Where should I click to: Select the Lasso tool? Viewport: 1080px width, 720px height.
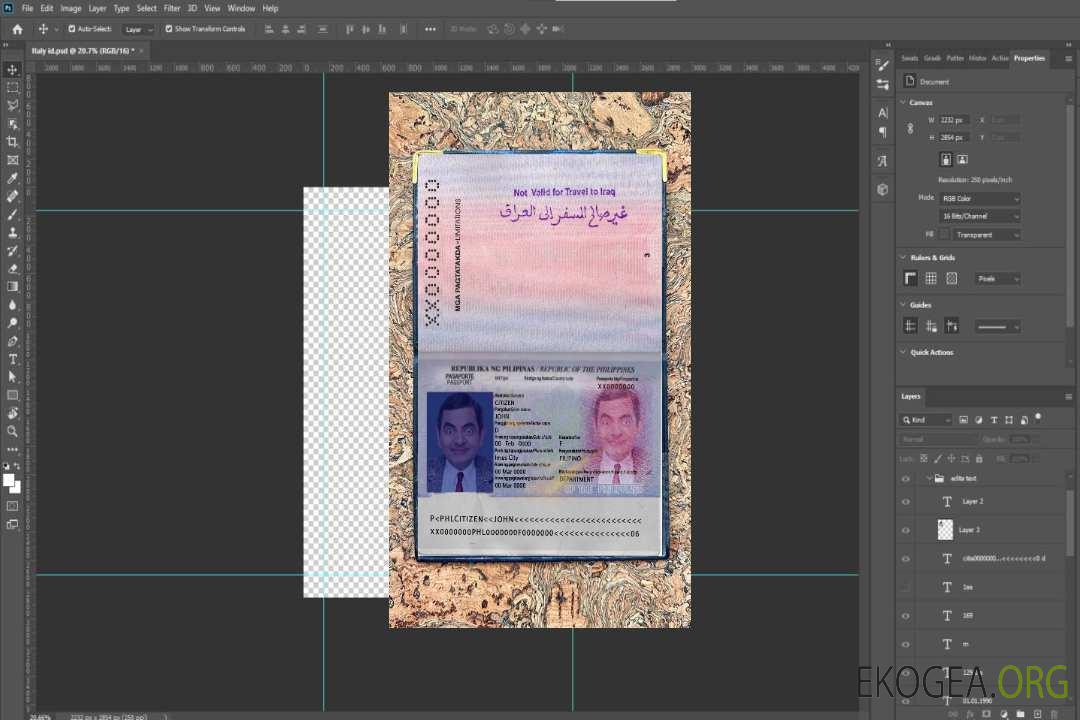click(12, 105)
